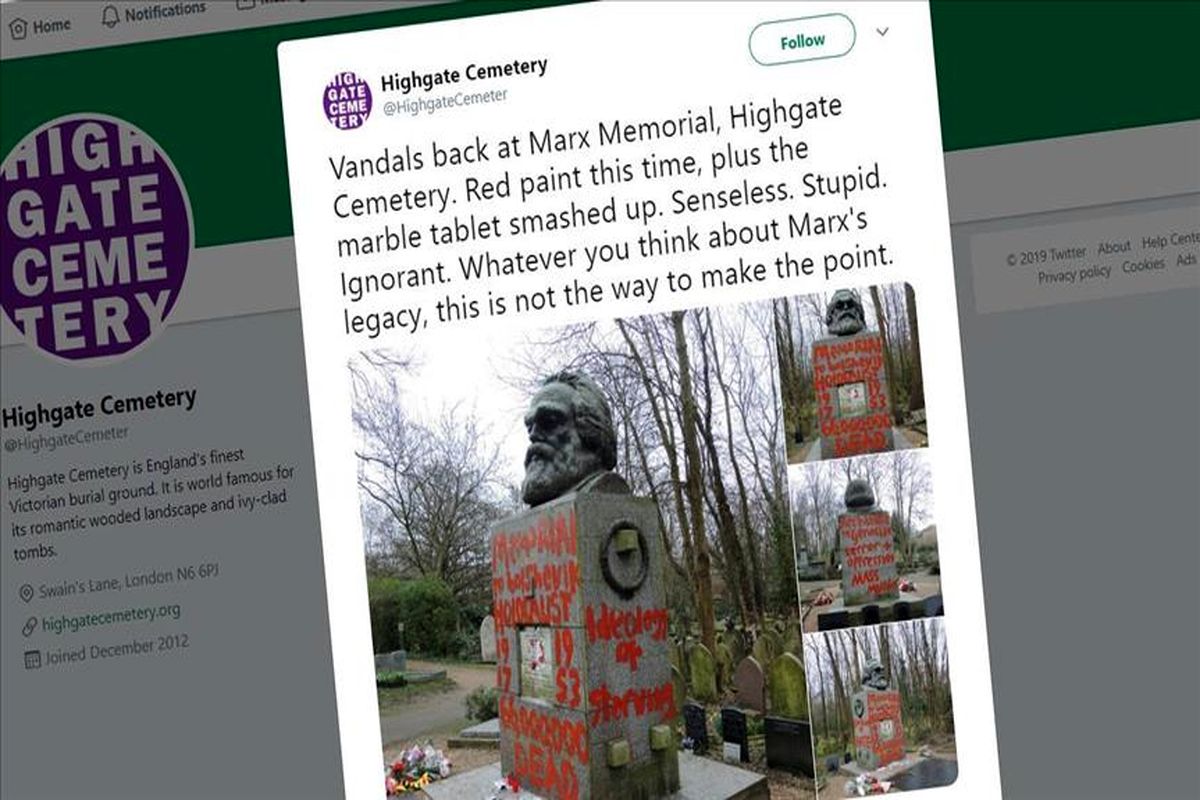The image size is (1200, 800).
Task: Click the location pin beside Swain's Lane
Action: [x=27, y=594]
